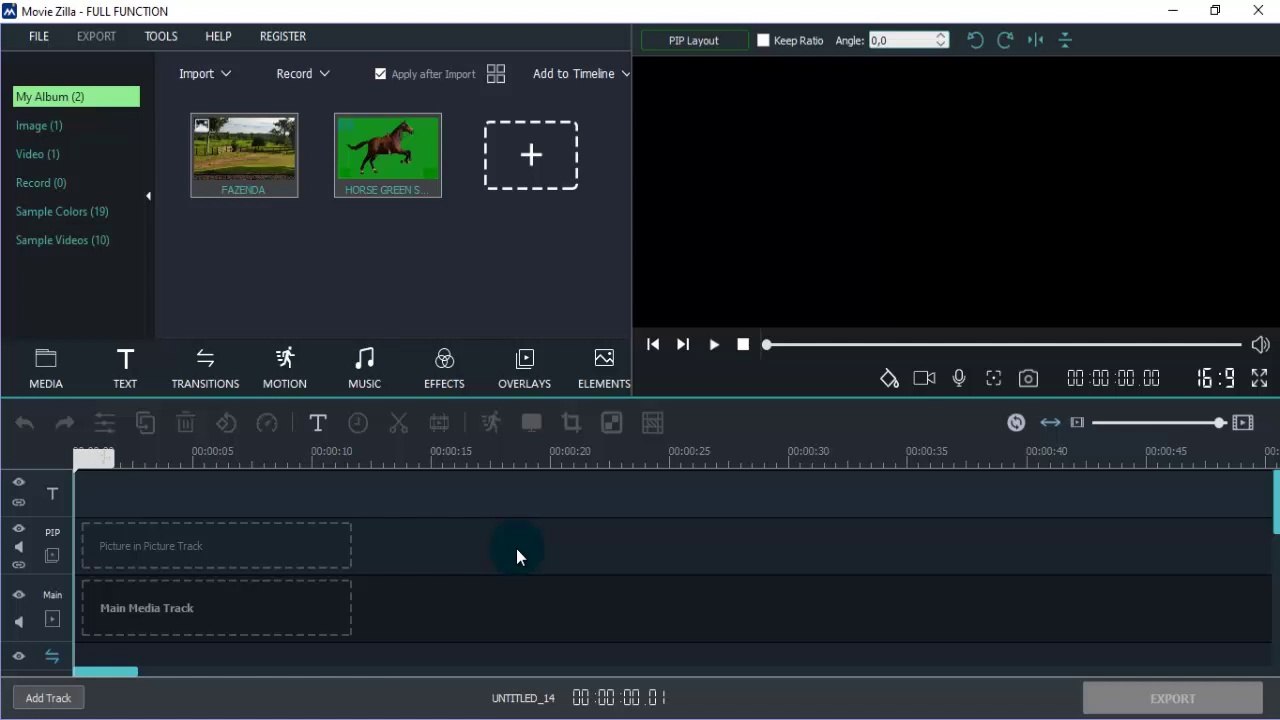Switch to the grid view icon
The width and height of the screenshot is (1280, 720).
[x=496, y=74]
